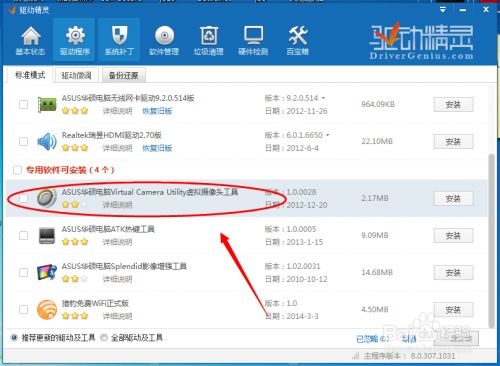Open 详细说明 for Realtek HDMI driver
Screen dimensions: 500x366
117,148
